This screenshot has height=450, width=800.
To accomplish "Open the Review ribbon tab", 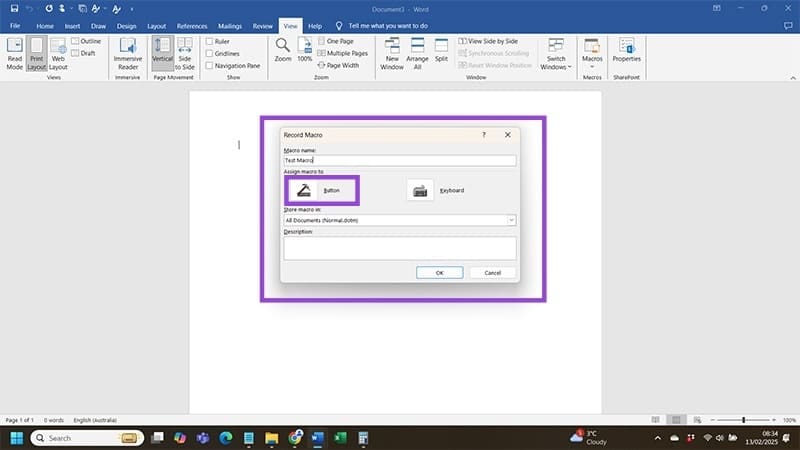I will (x=263, y=25).
